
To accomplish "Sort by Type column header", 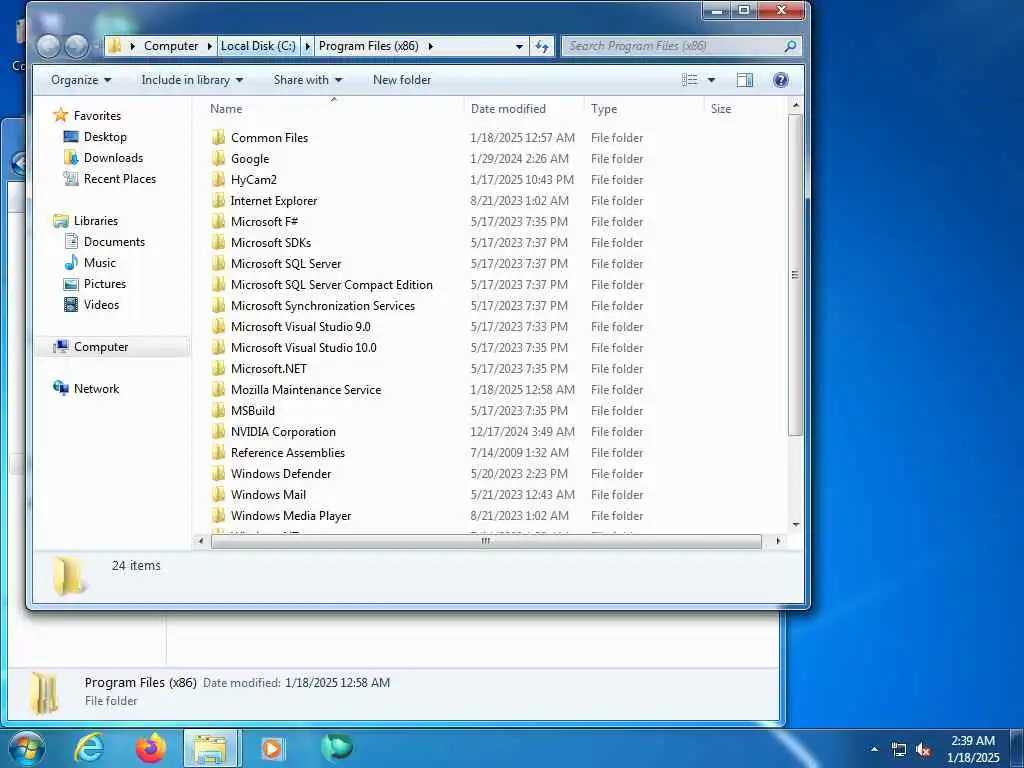I will [644, 108].
